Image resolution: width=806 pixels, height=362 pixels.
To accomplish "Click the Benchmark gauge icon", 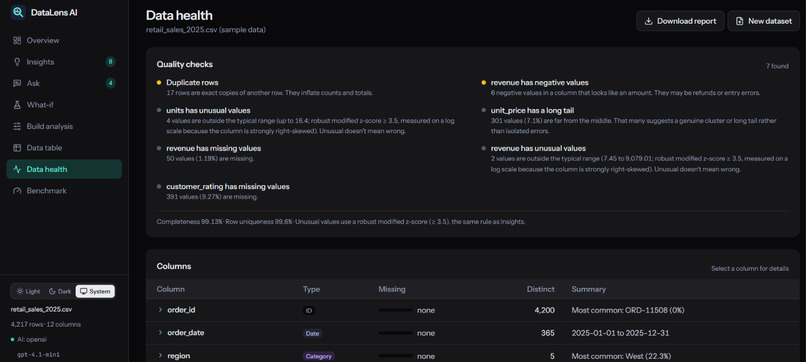I will [x=17, y=191].
